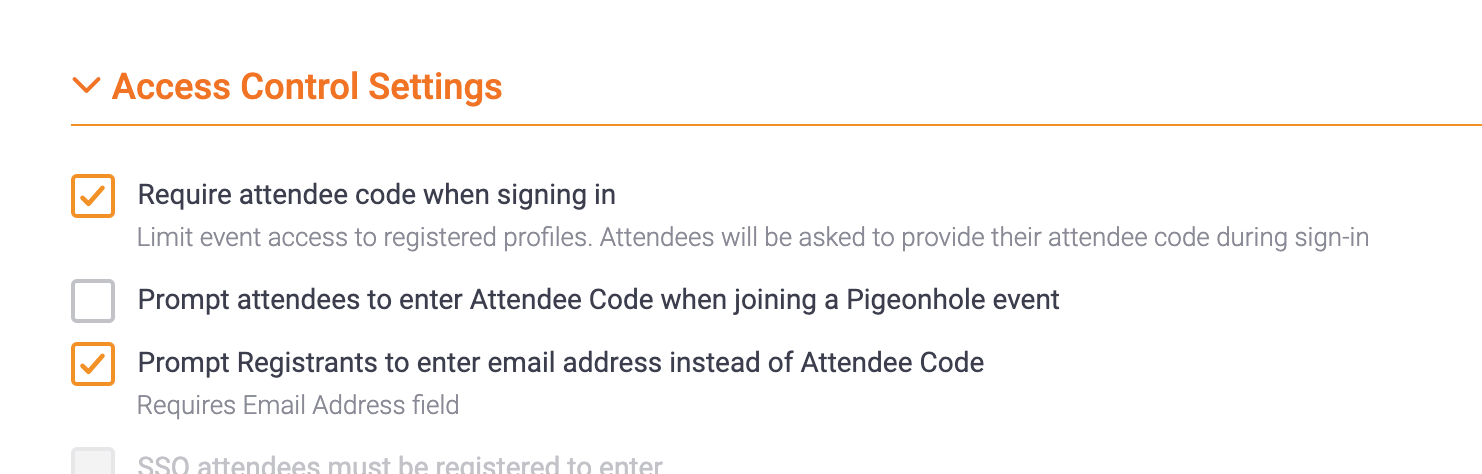Click the word 'Registrants' in third option
This screenshot has height=474, width=1482.
(299, 362)
